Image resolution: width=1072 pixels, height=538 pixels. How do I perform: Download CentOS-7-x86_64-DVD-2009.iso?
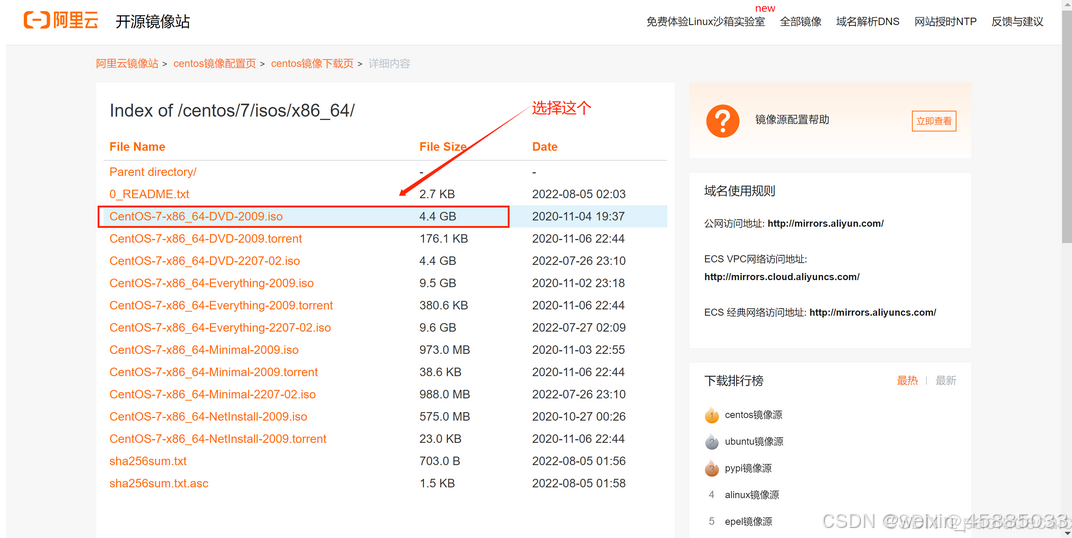[x=196, y=217]
